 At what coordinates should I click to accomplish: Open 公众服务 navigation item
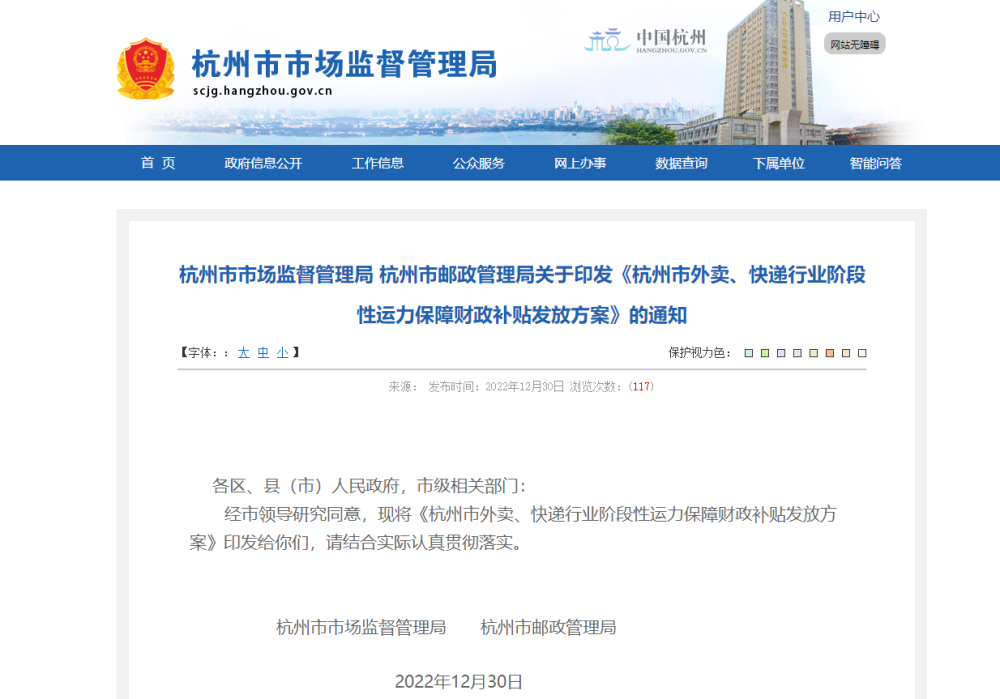(478, 163)
